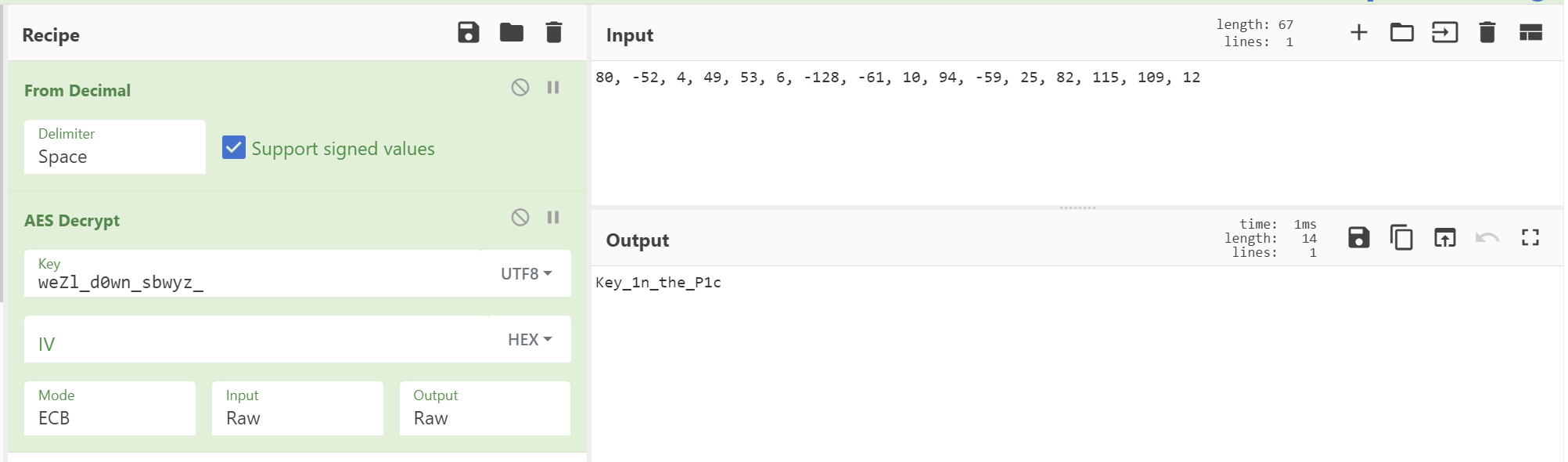Add a new input tab

point(1359,33)
